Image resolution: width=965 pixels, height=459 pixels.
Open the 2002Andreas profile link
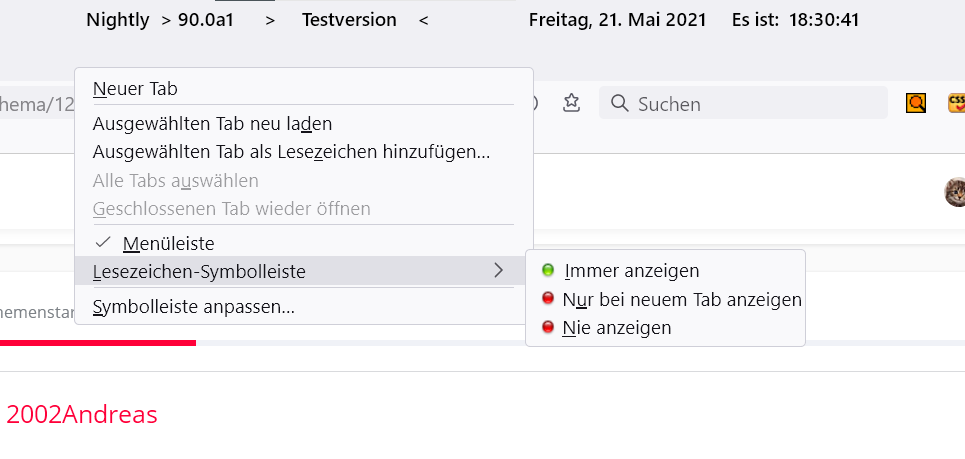[82, 414]
